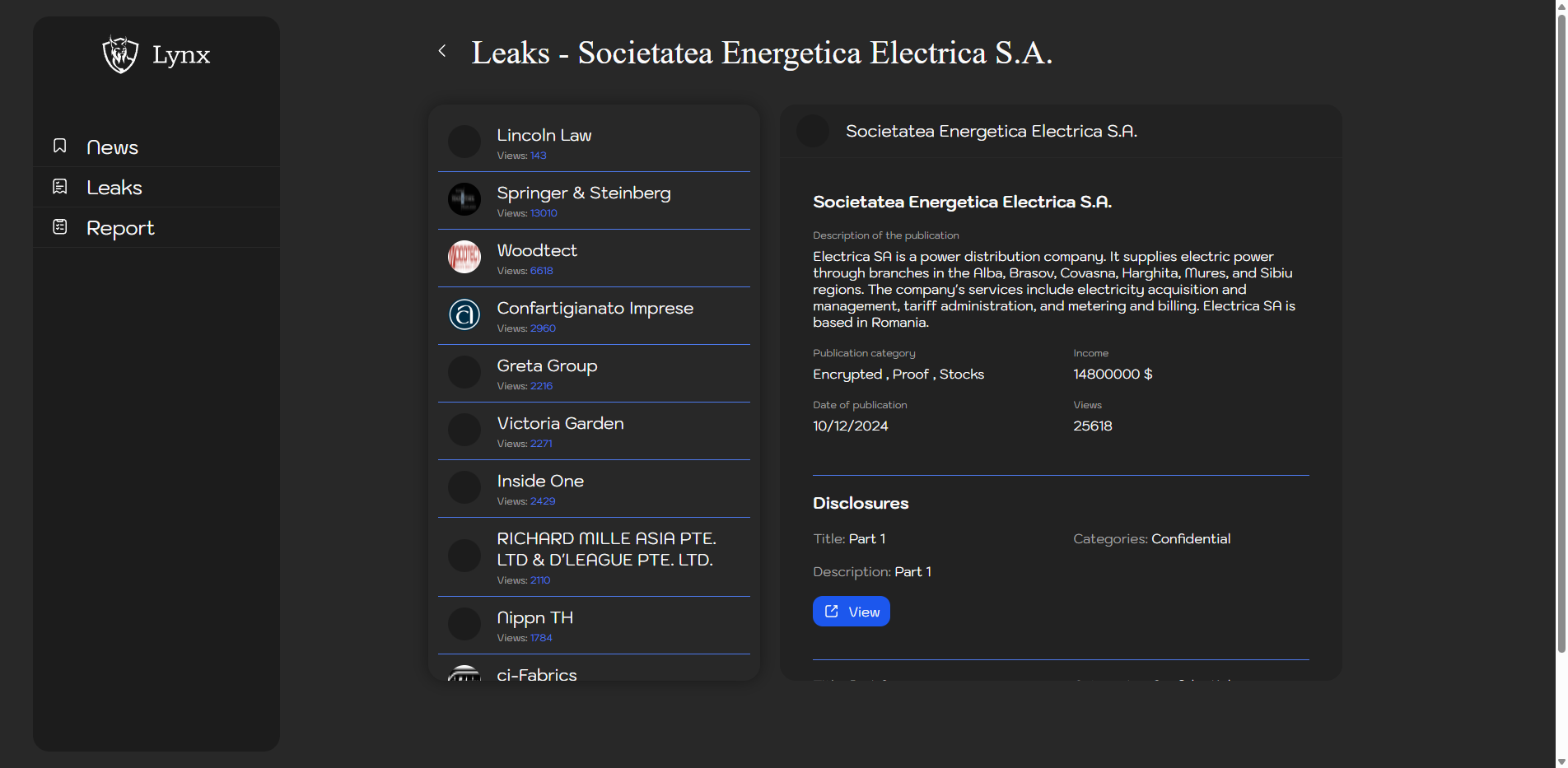
Task: Select RICHARD MILLE ASIA PTE. LTD entry
Action: (x=606, y=549)
